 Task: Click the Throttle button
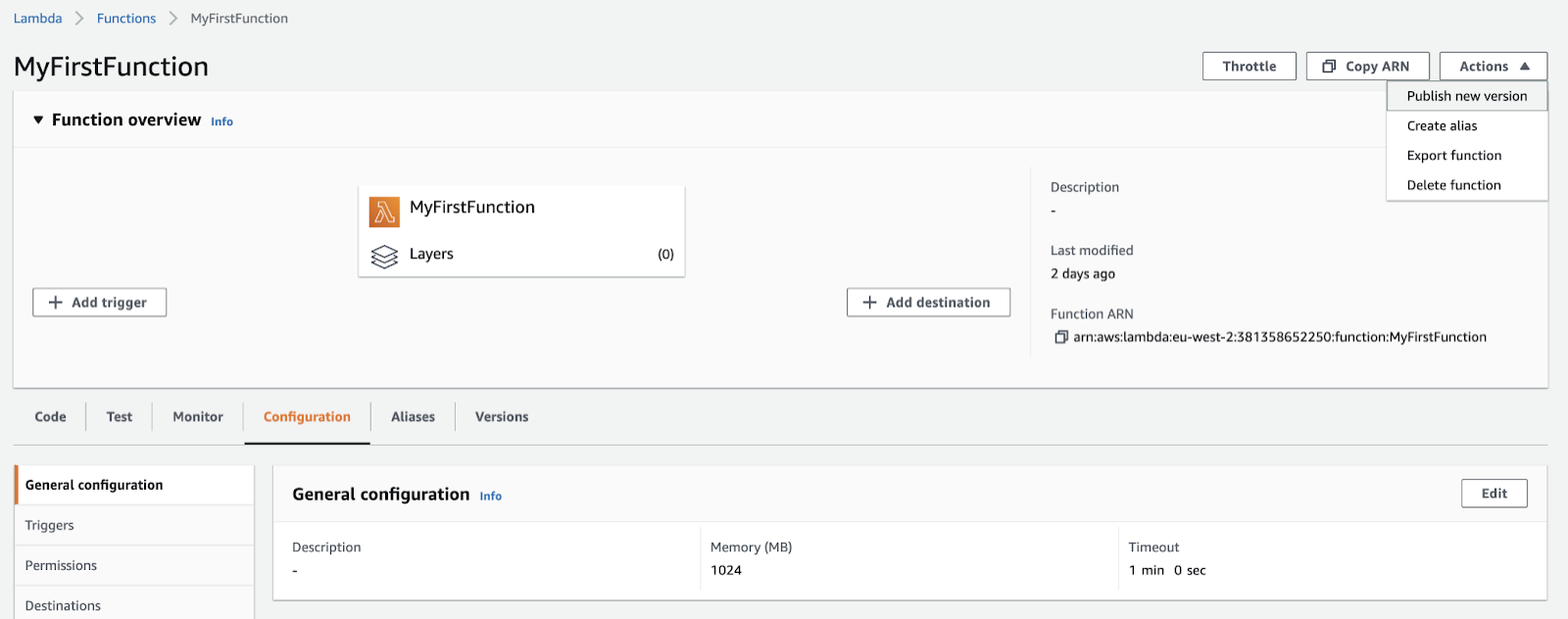[1249, 67]
